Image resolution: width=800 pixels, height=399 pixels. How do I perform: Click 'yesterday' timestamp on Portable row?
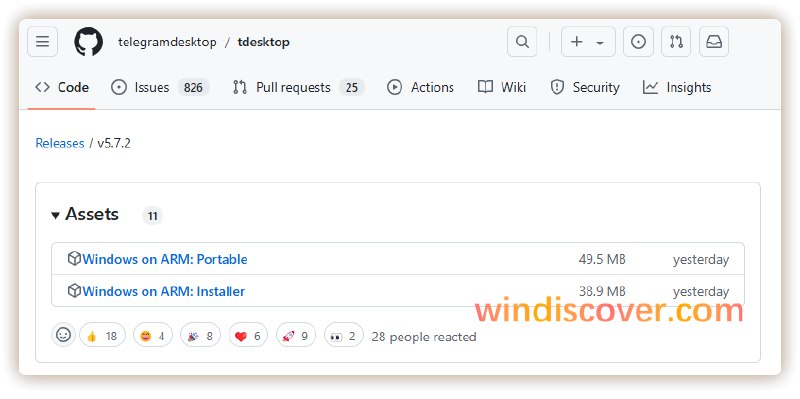pos(701,260)
